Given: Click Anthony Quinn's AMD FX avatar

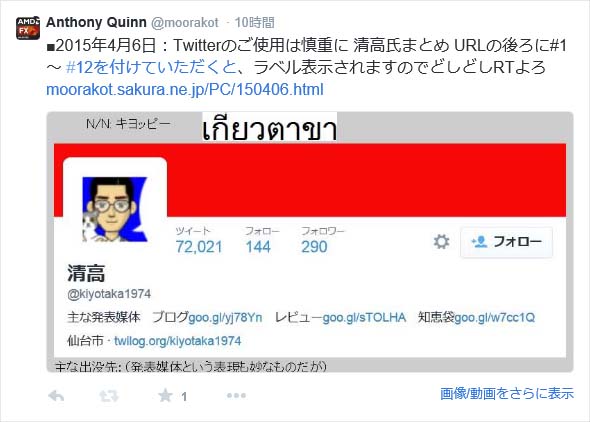Looking at the screenshot, I should tap(28, 28).
